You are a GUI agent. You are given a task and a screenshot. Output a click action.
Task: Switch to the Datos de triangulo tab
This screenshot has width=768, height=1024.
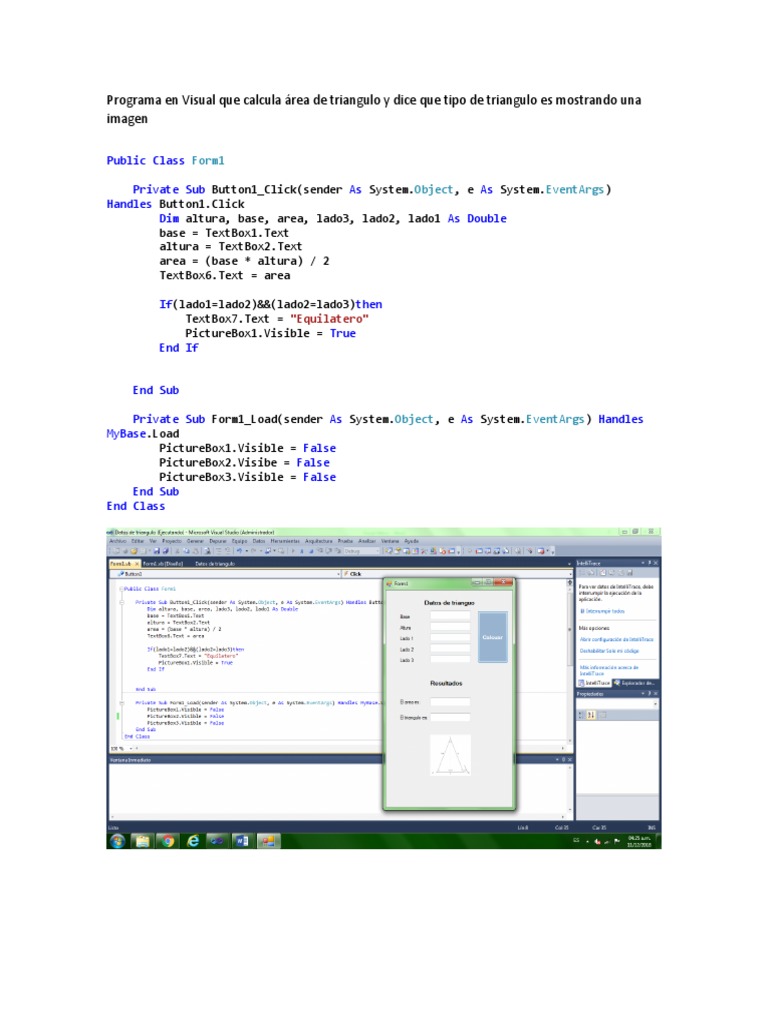tap(215, 564)
